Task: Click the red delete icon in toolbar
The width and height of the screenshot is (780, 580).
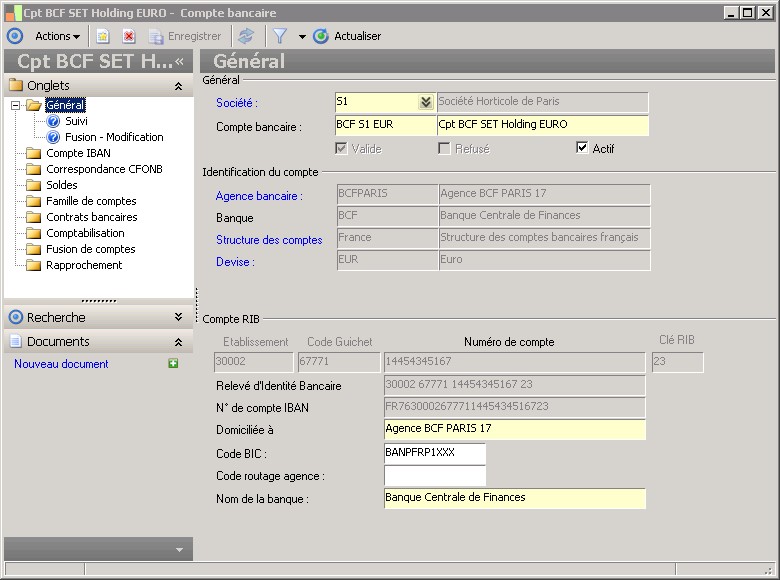Action: pos(129,36)
